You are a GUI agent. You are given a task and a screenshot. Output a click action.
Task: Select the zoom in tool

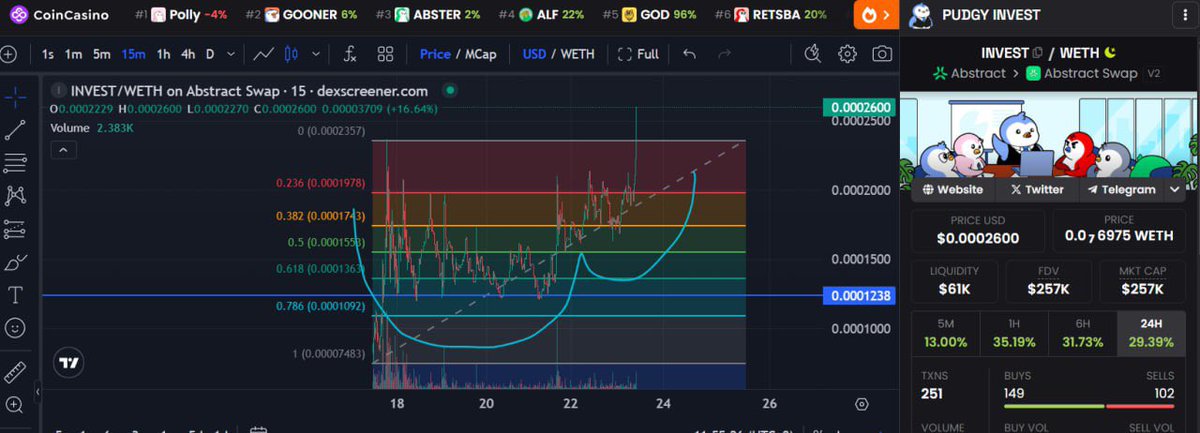(15, 405)
